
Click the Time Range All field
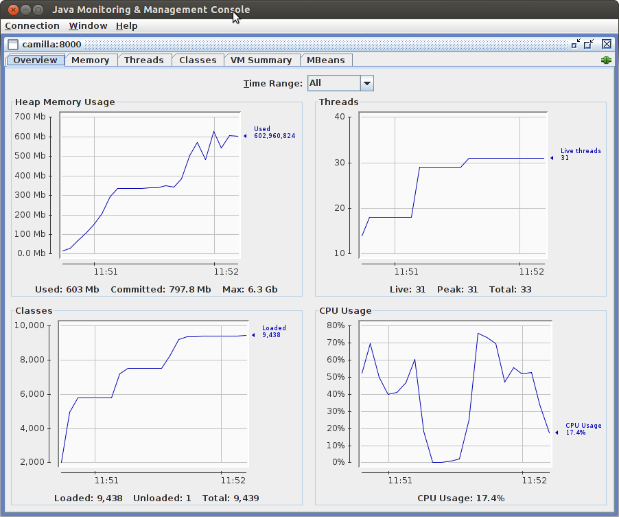click(333, 84)
